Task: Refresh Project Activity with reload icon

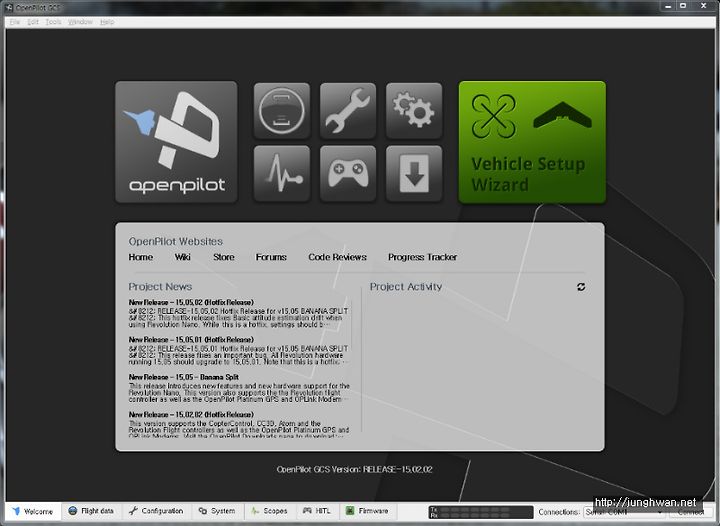Action: [x=581, y=287]
